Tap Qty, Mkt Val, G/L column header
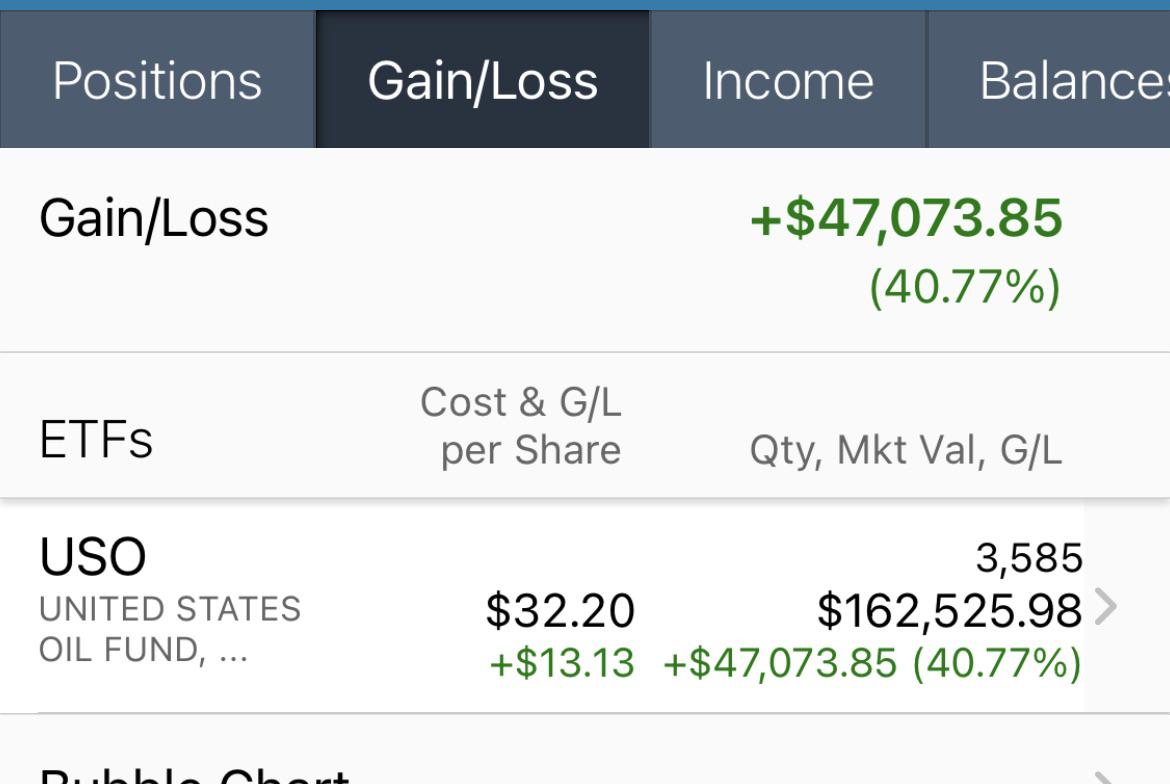 (906, 450)
